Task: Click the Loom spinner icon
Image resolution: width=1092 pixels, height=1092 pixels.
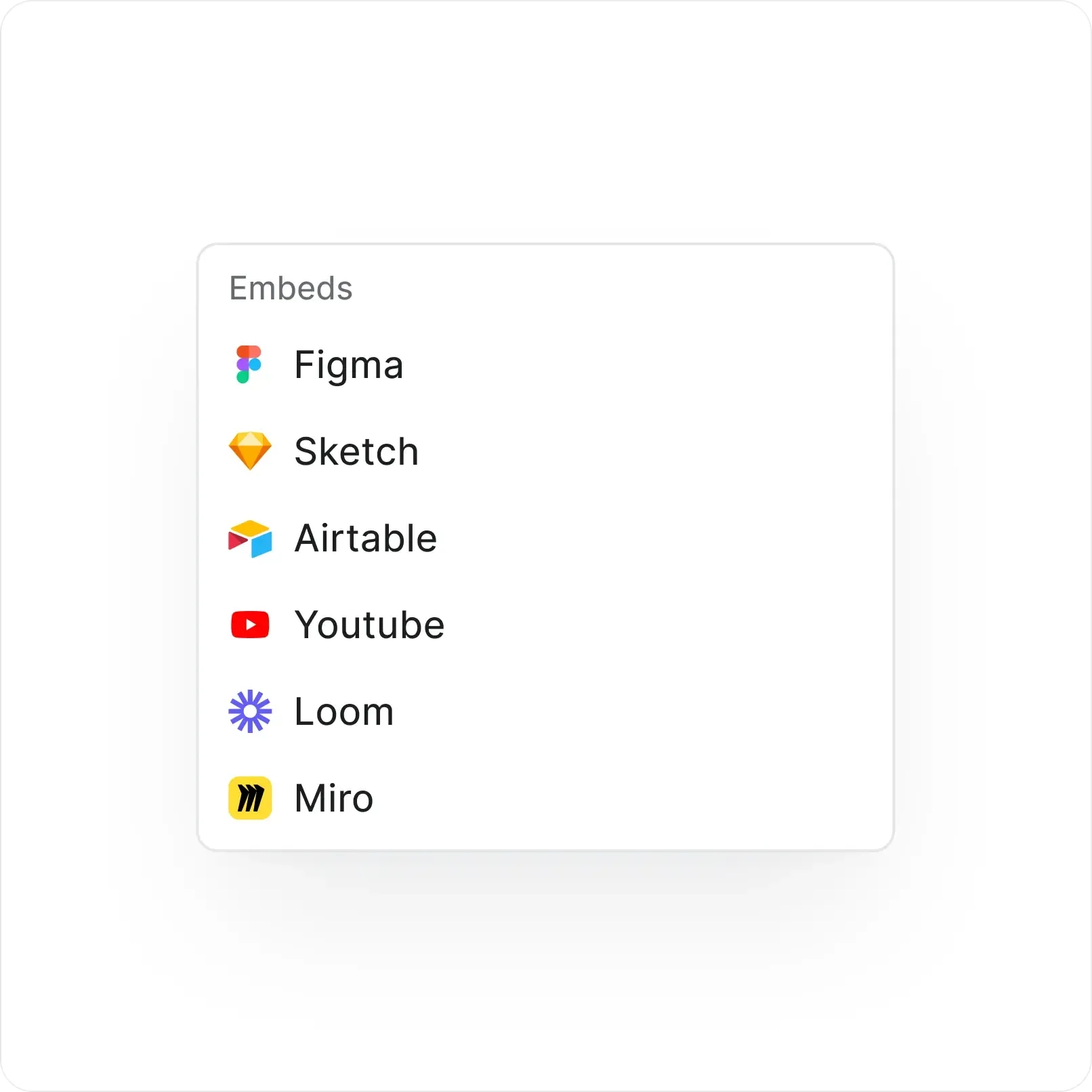Action: (x=249, y=711)
